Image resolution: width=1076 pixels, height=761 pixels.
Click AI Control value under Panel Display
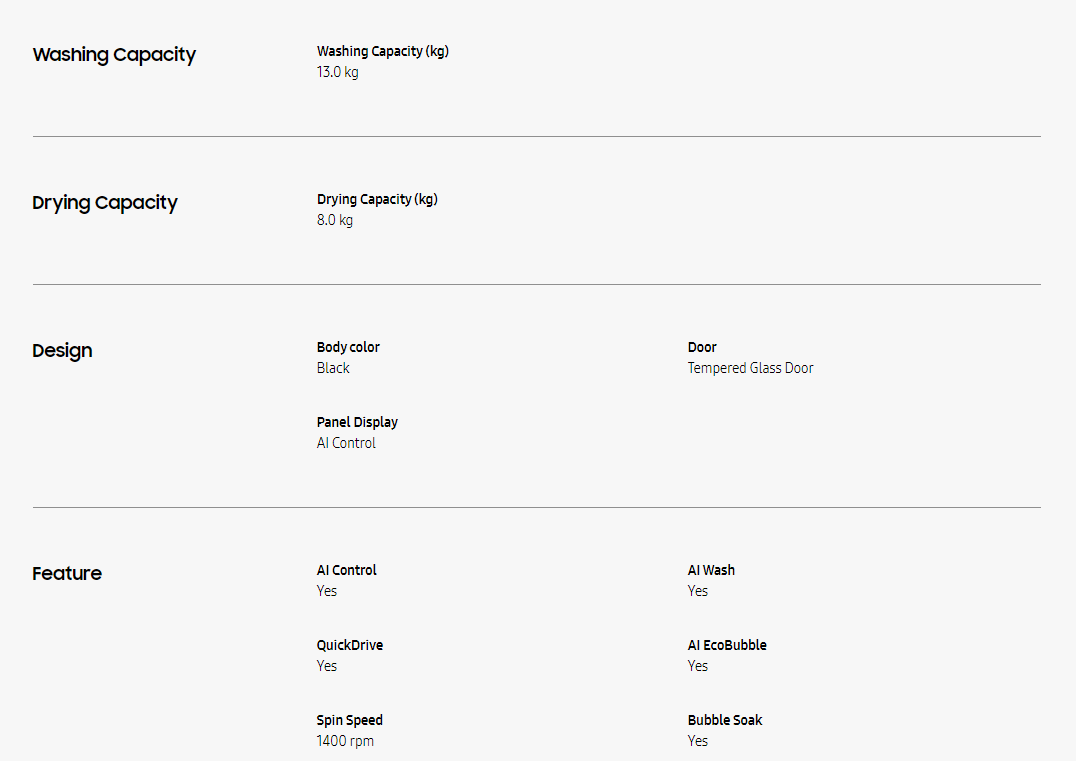[x=346, y=443]
